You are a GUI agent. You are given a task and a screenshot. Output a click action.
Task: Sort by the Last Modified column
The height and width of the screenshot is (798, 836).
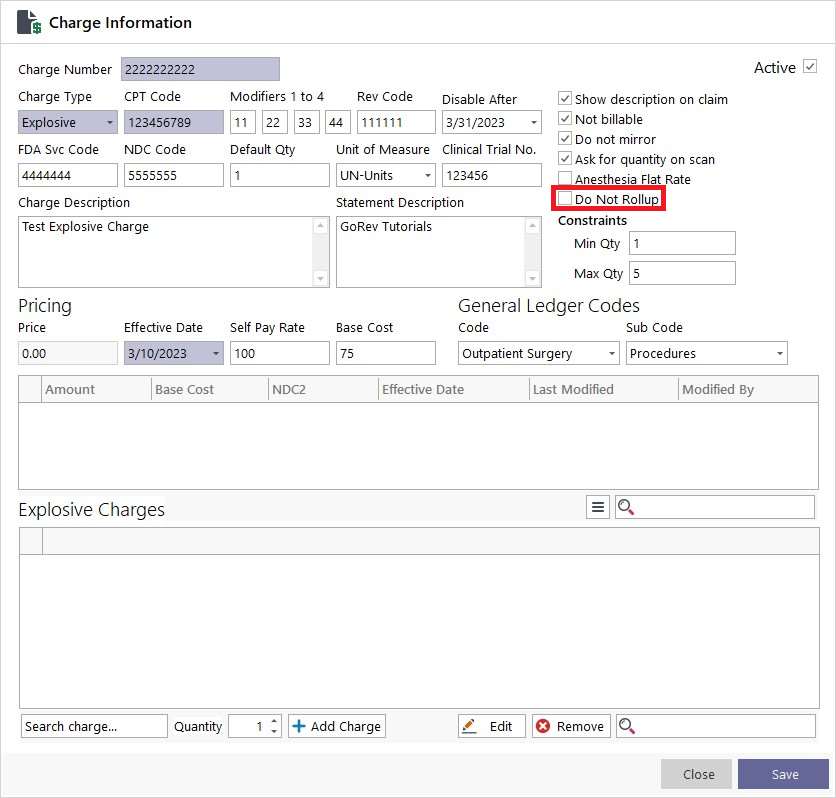coord(604,389)
